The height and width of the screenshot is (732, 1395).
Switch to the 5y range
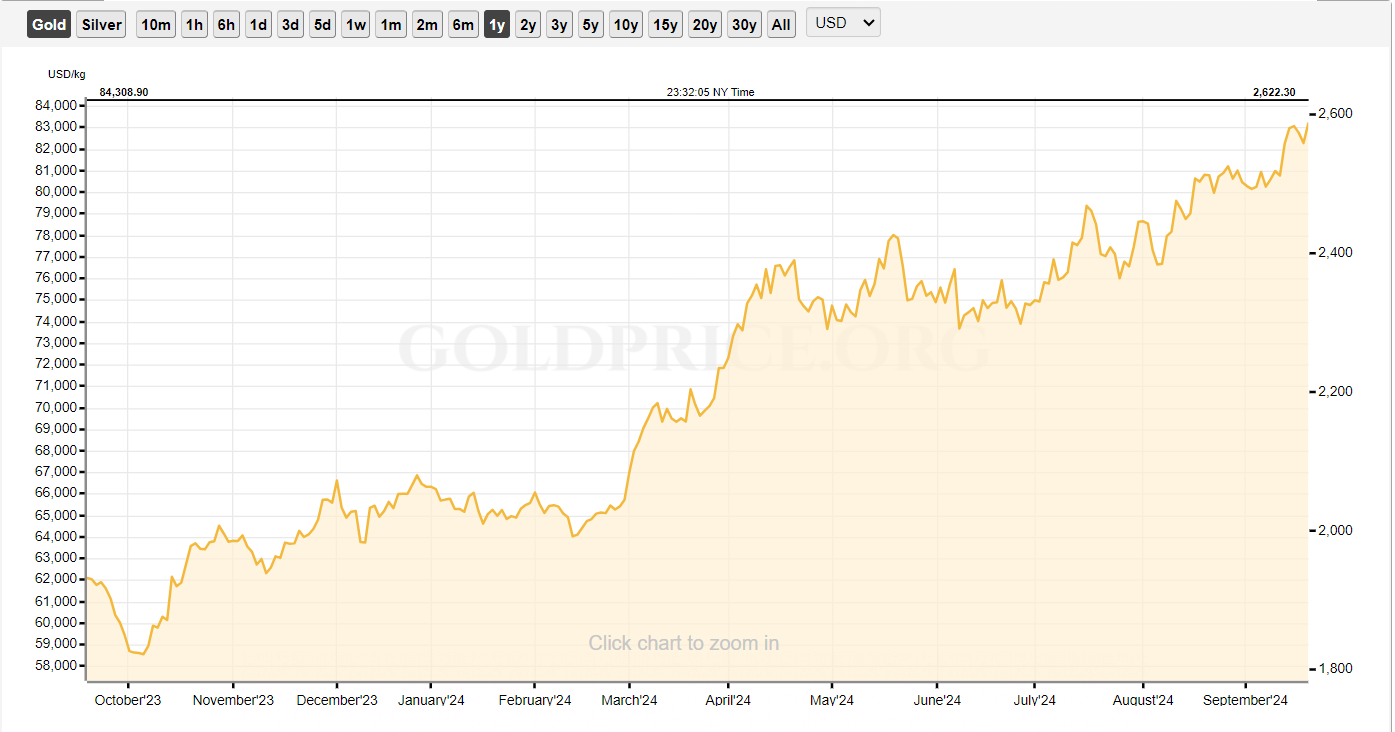tap(591, 24)
